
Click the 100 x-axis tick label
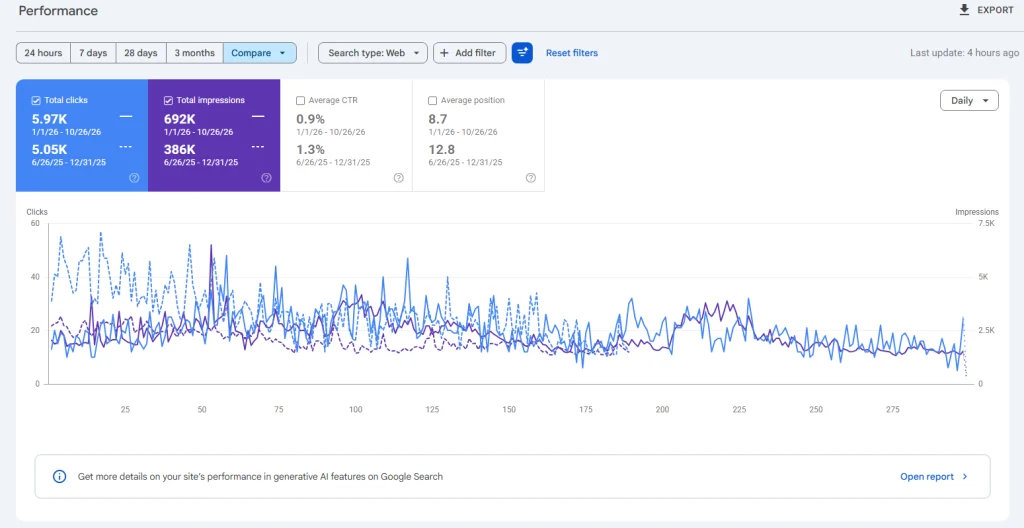click(355, 410)
